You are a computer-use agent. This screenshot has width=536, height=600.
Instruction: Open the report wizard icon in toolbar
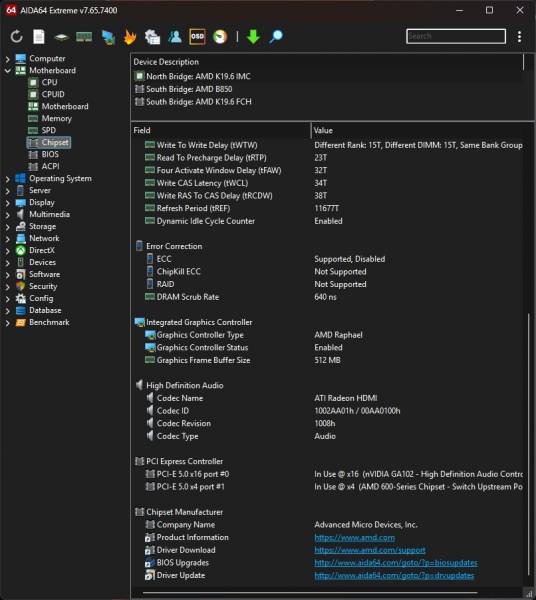click(x=152, y=37)
